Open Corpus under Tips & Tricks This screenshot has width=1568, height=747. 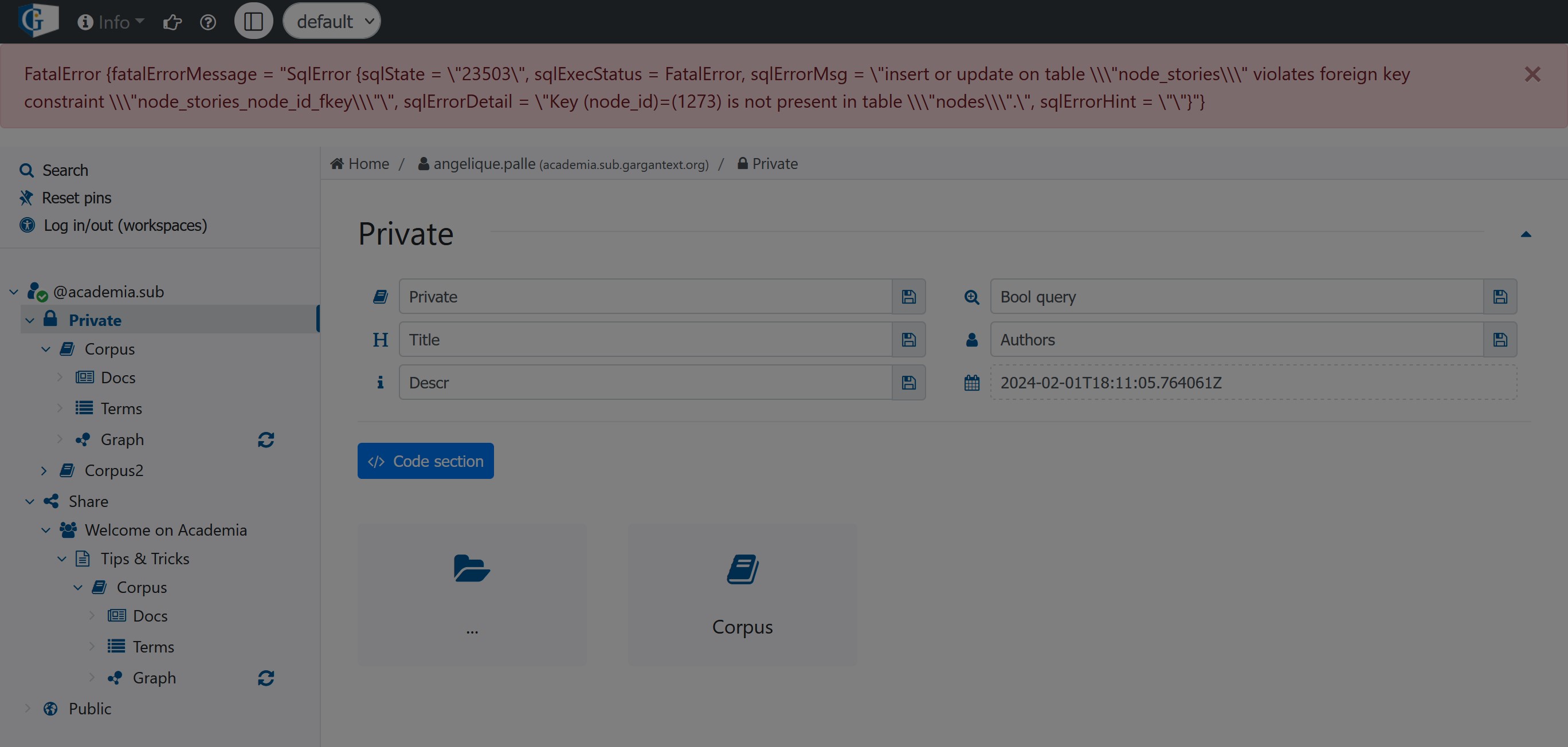142,587
